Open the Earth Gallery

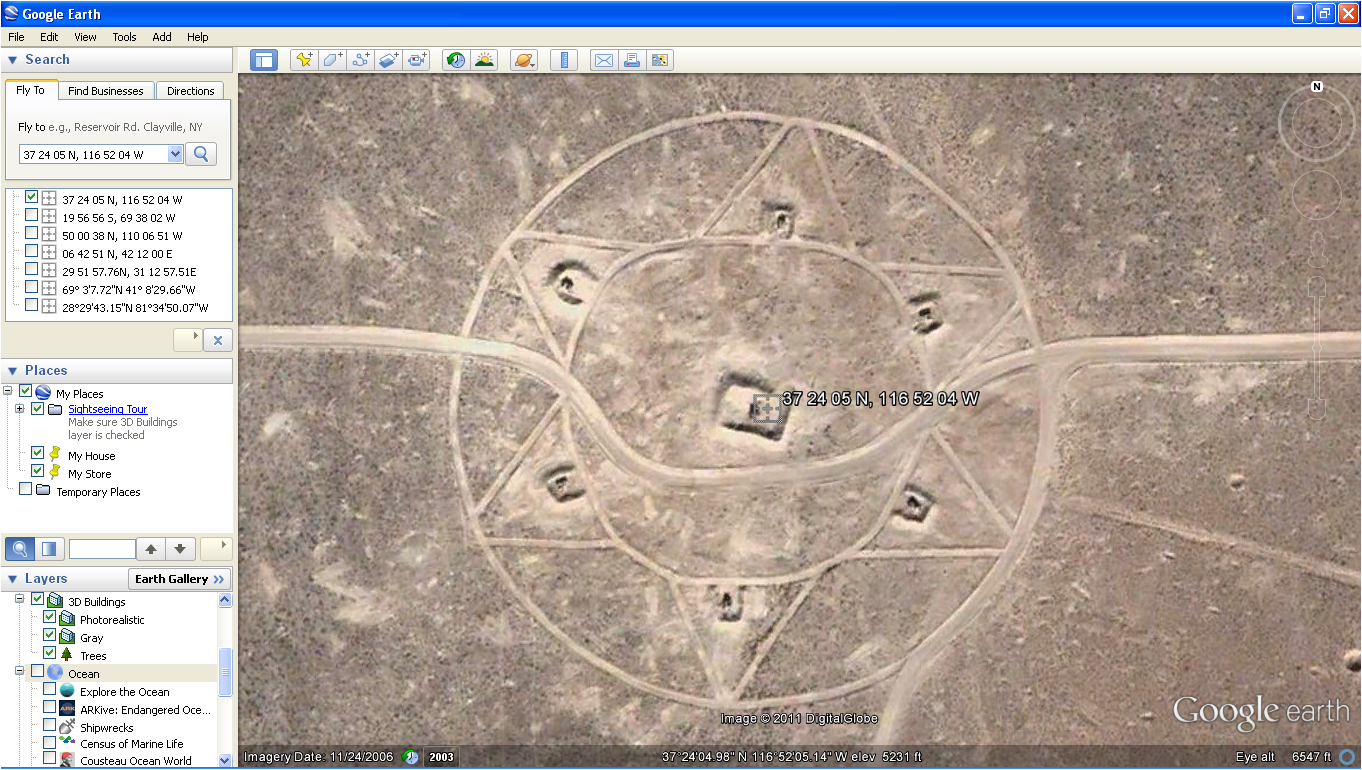pos(179,578)
